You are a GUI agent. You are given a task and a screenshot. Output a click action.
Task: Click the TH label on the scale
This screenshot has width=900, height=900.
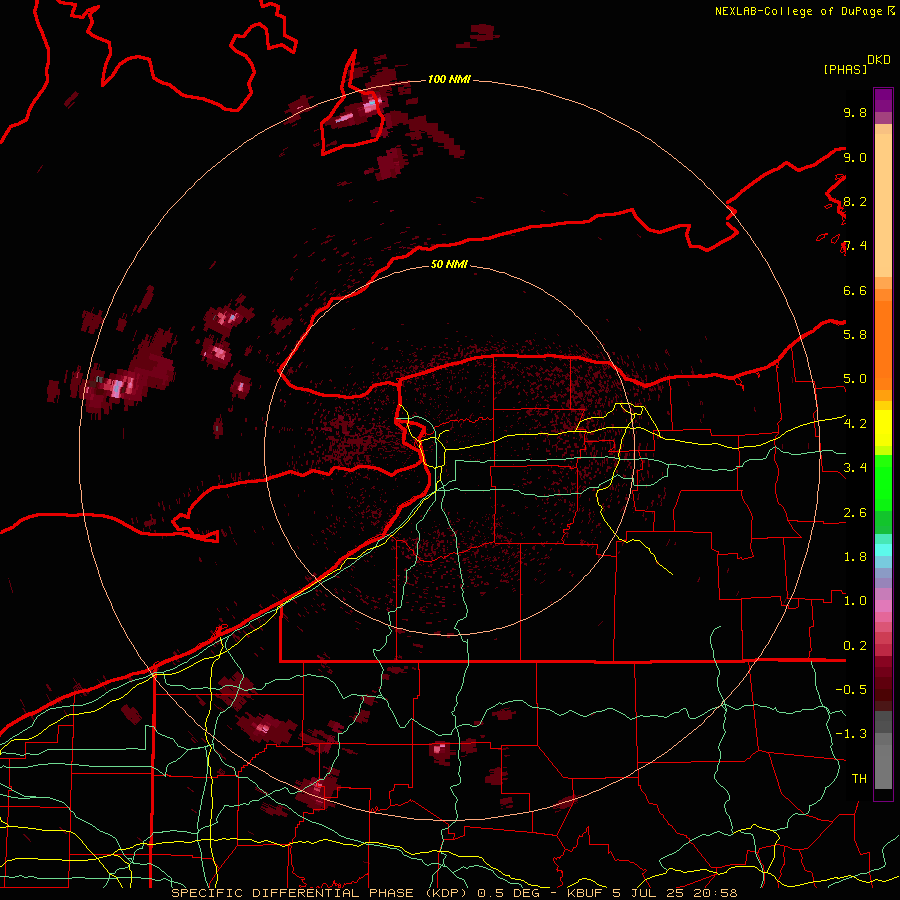pyautogui.click(x=859, y=779)
